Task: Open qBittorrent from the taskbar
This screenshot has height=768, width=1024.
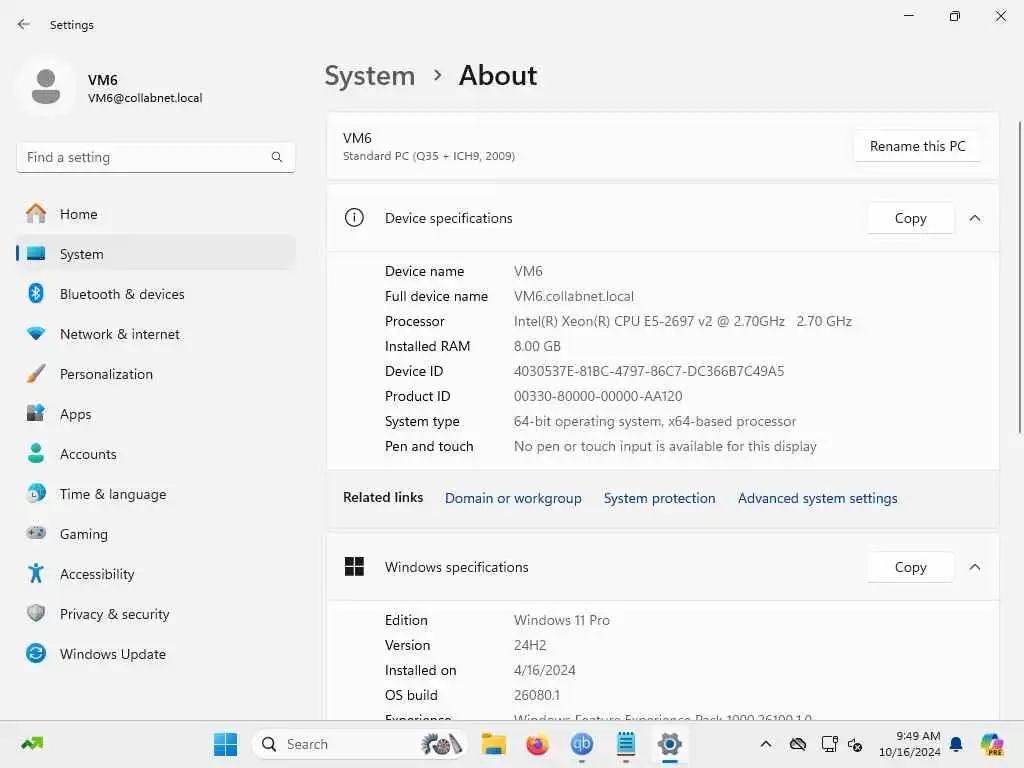Action: point(581,744)
